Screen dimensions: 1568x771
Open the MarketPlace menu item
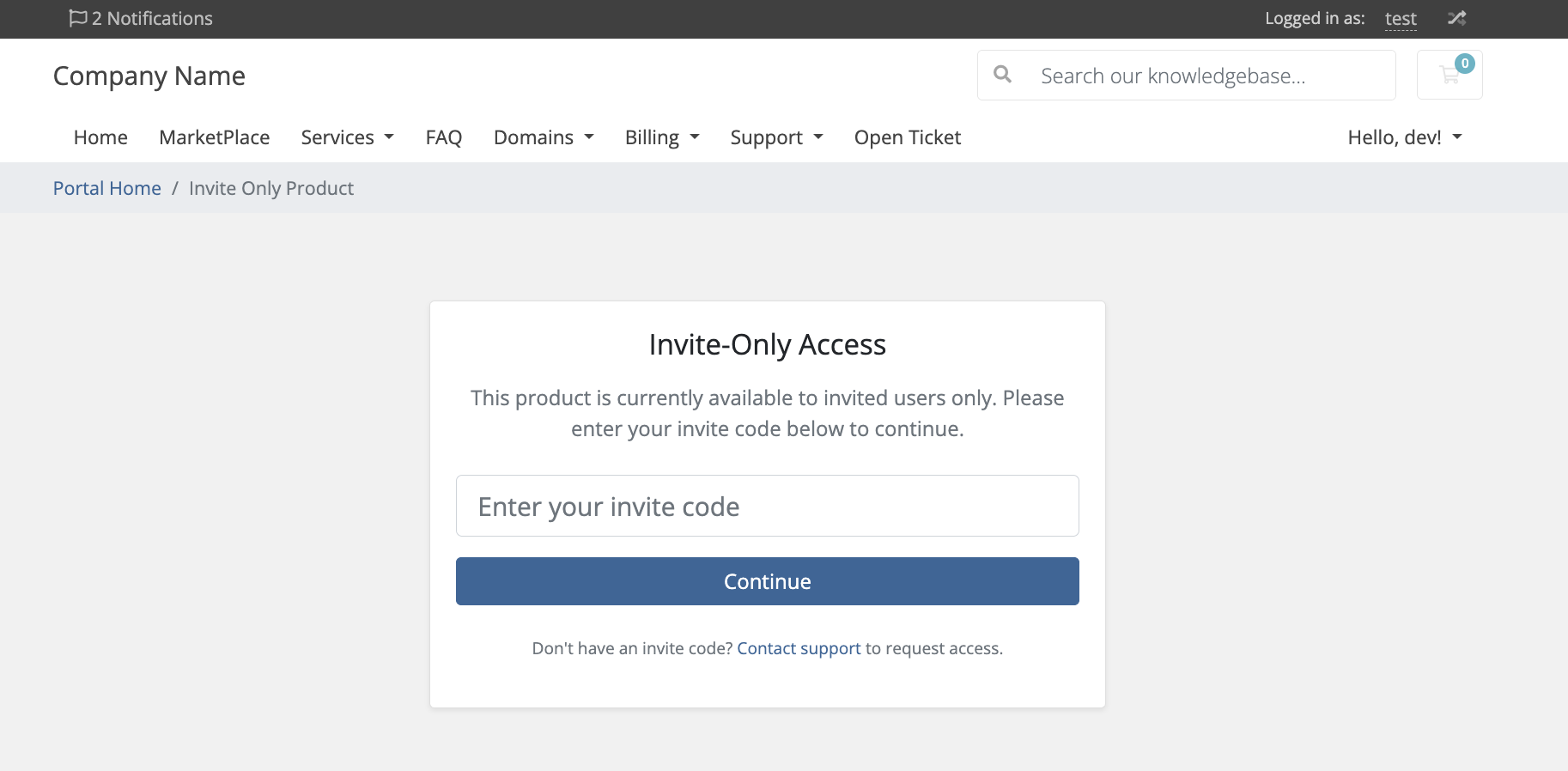click(x=215, y=137)
